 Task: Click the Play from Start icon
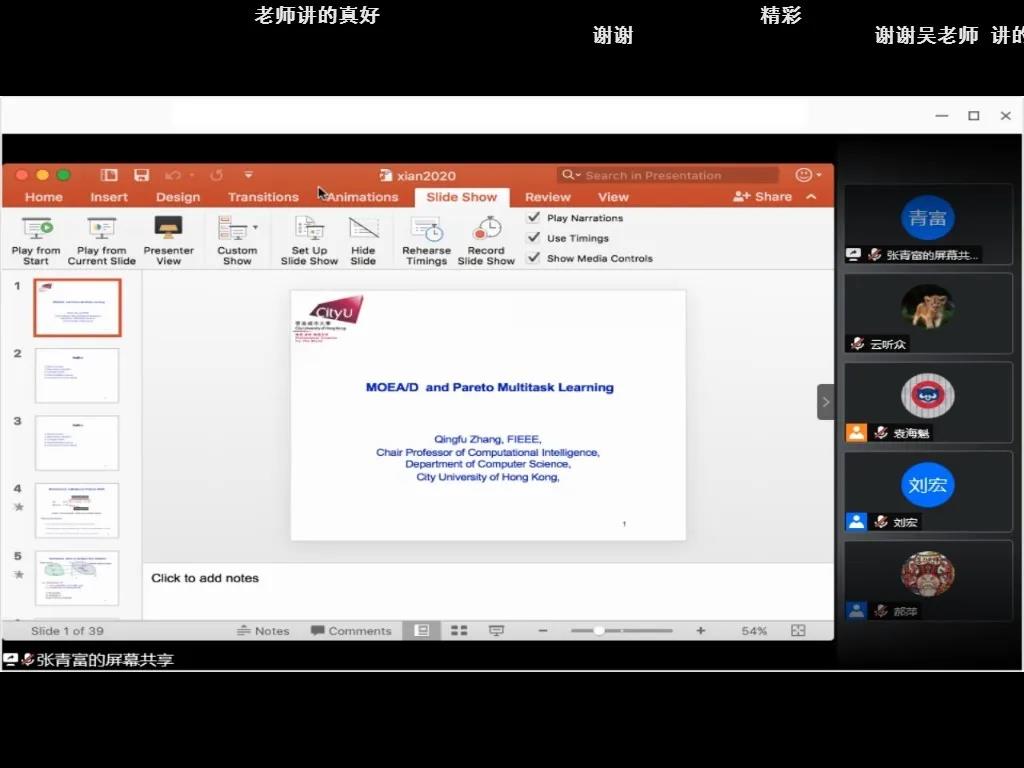click(36, 229)
